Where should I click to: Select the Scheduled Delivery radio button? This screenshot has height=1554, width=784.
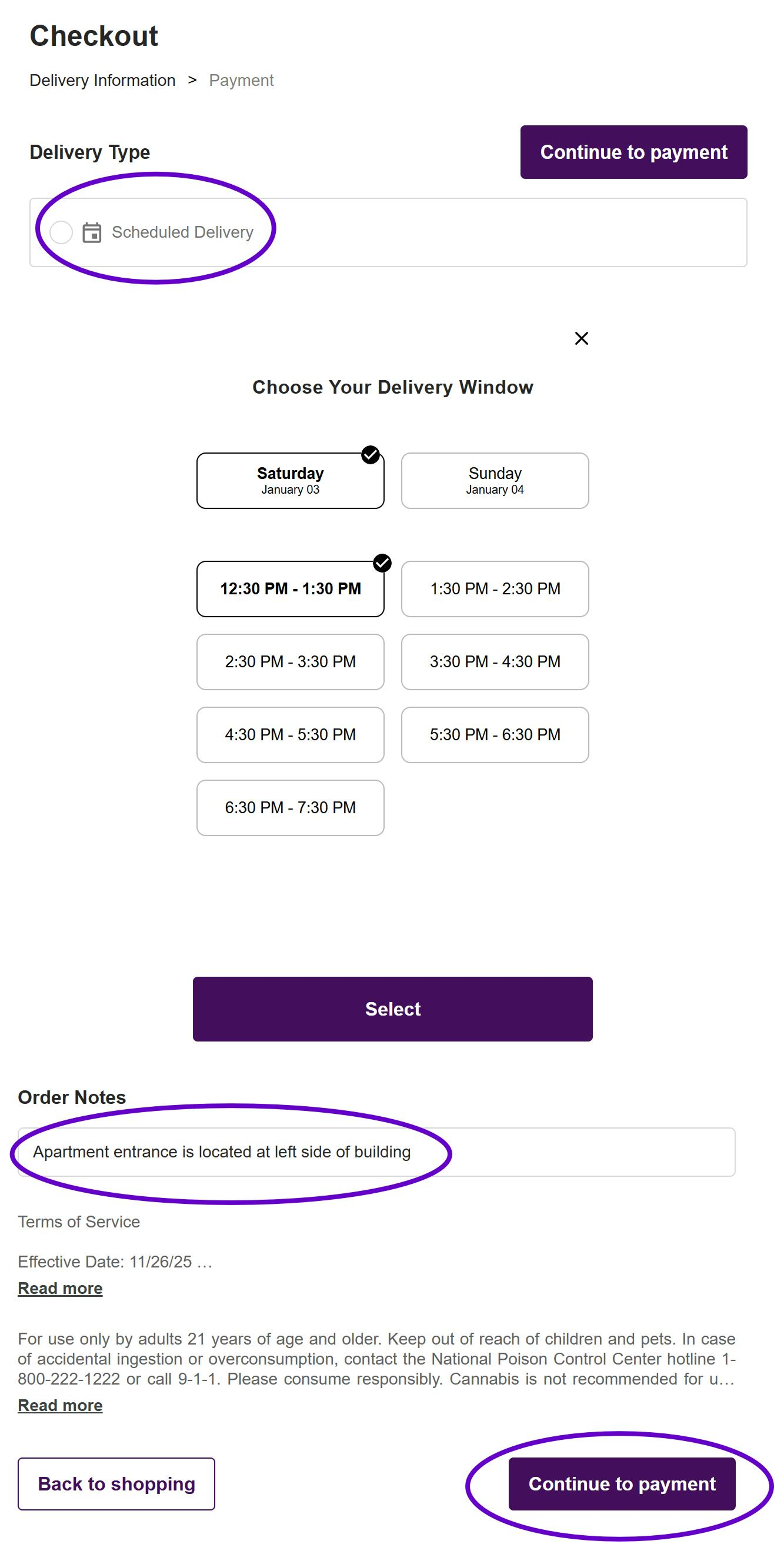coord(61,232)
